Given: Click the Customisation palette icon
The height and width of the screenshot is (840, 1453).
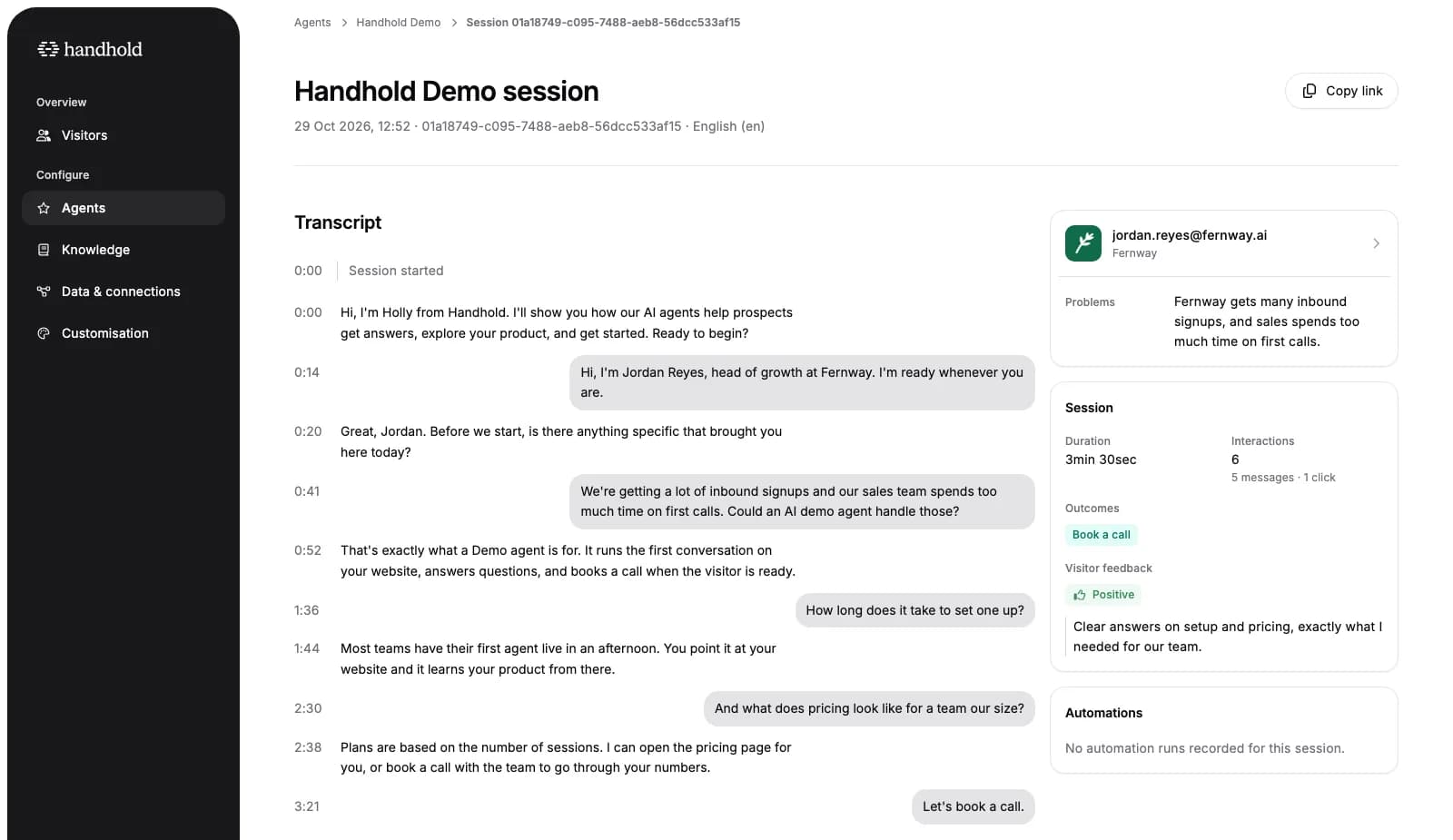Looking at the screenshot, I should tap(44, 333).
